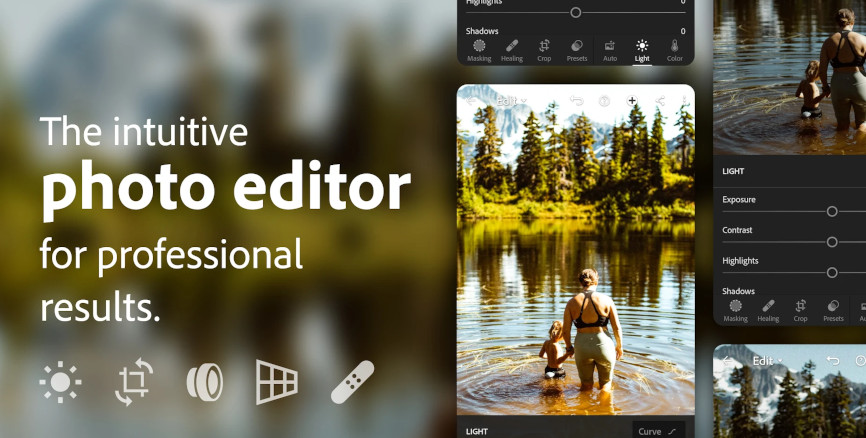Viewport: 866px width, 438px height.
Task: Open Presets below the LIGHT panel sliders
Action: tap(833, 311)
